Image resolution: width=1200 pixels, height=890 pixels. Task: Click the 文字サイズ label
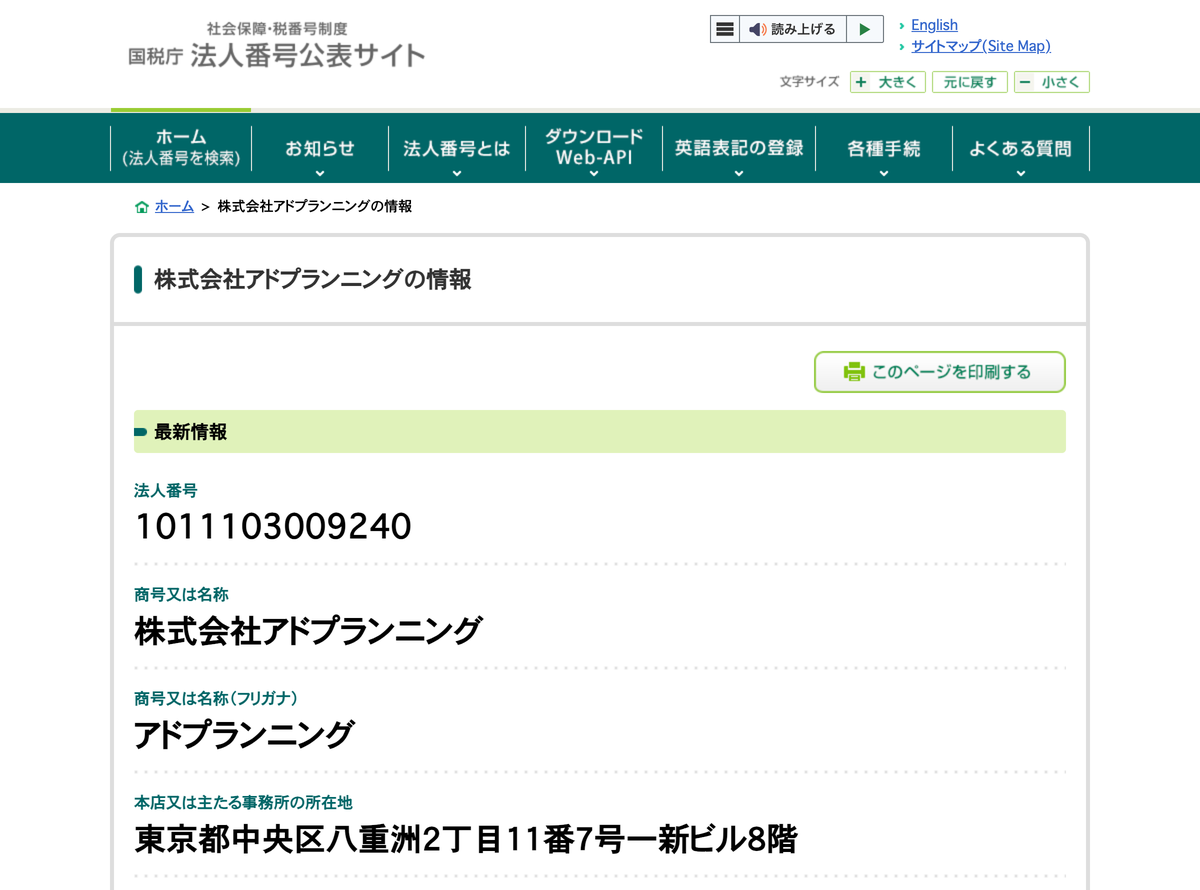click(809, 82)
